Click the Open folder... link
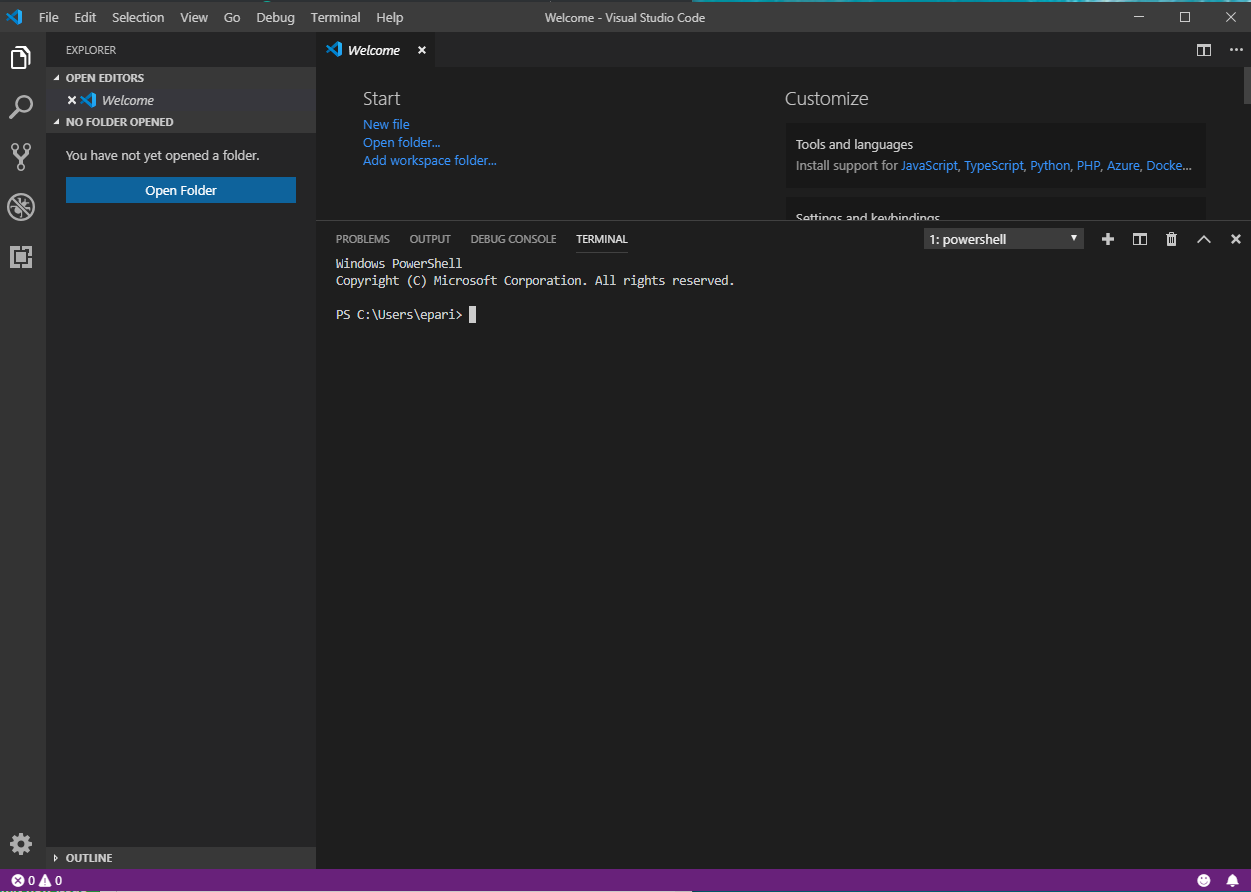Image resolution: width=1251 pixels, height=892 pixels. [x=401, y=142]
